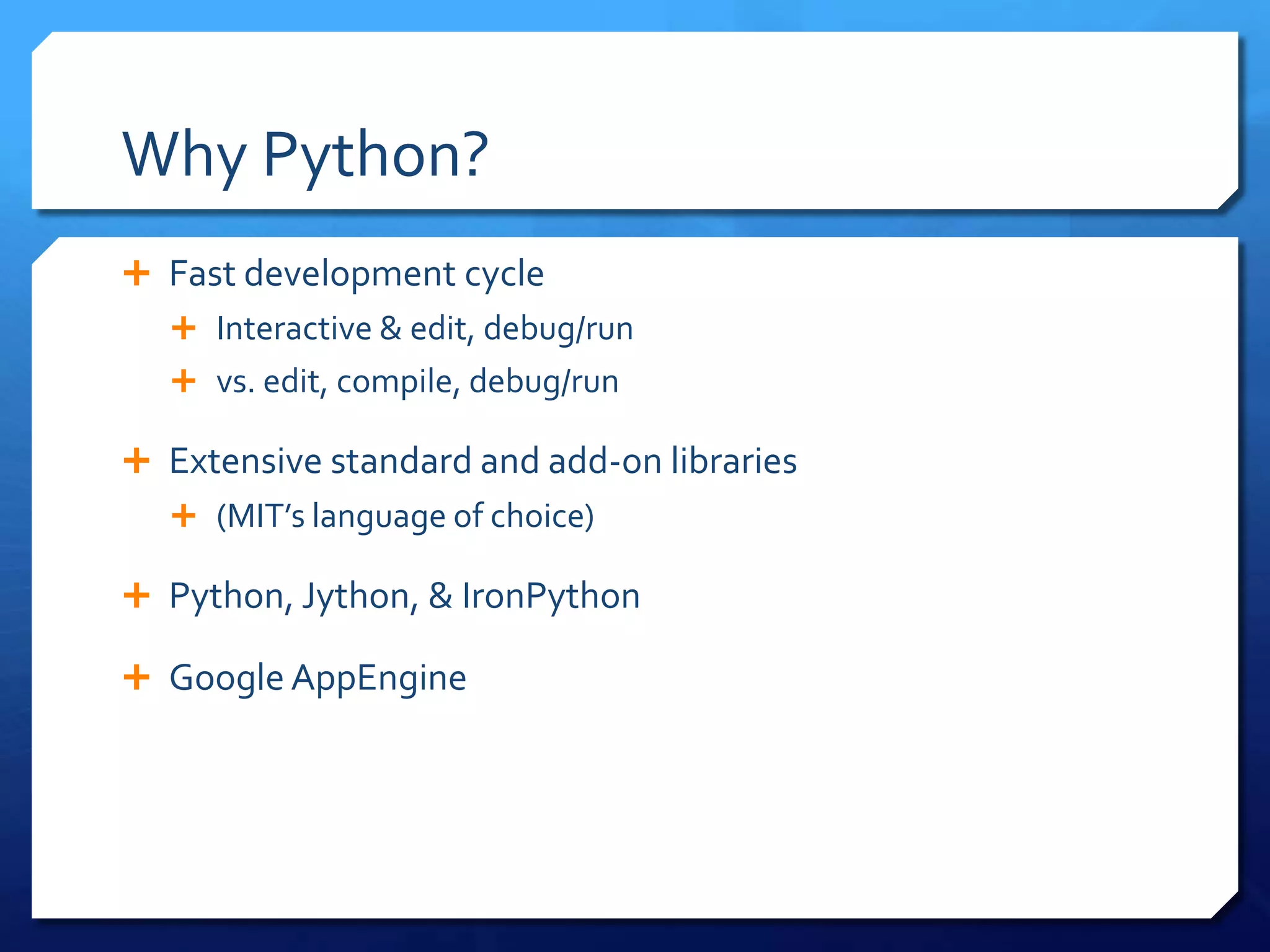
Task: Click the Why Python? slide title
Action: pyautogui.click(x=305, y=155)
